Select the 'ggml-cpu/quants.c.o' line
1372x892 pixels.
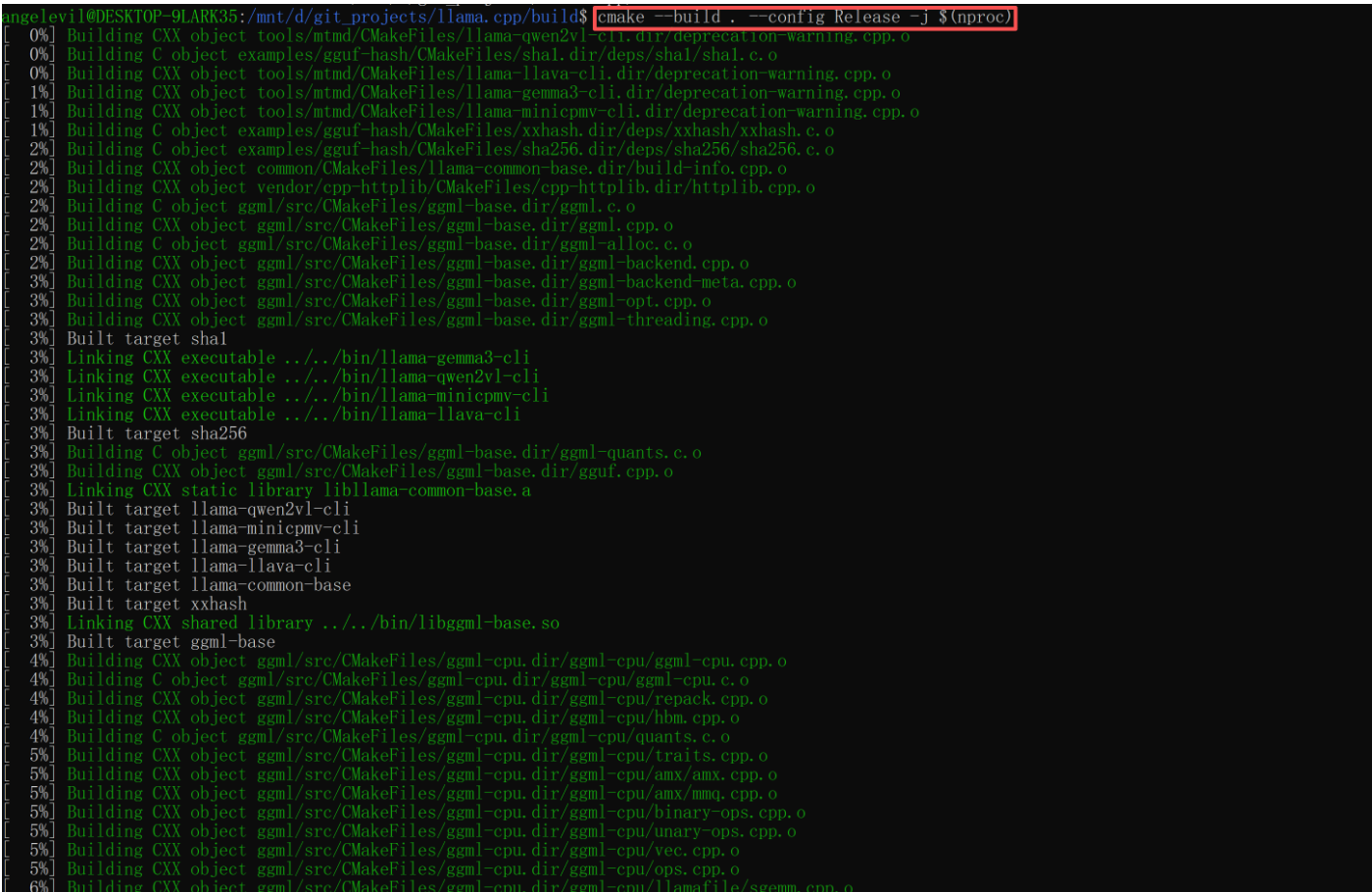pos(367,737)
